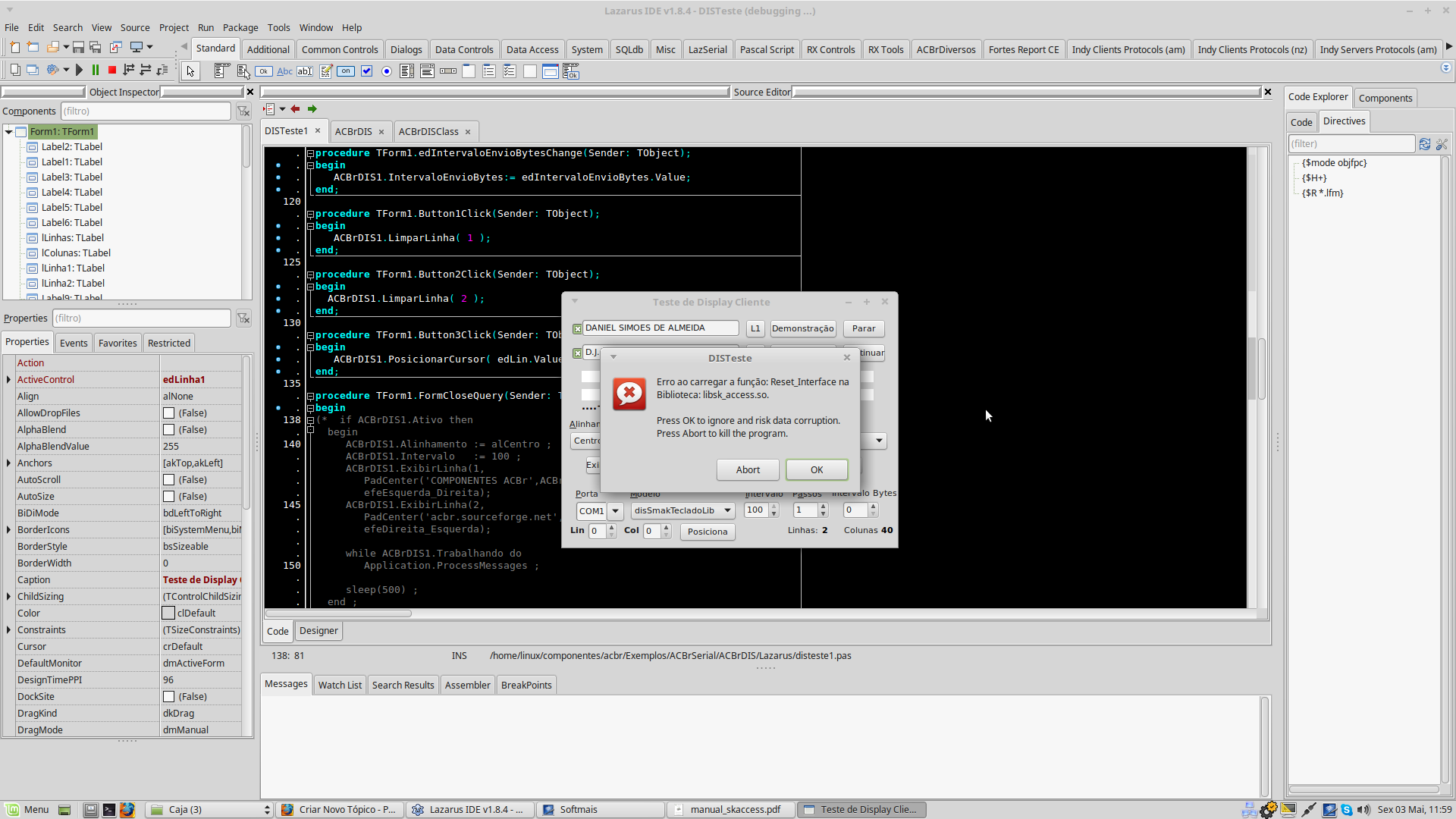Pick the TLabel 'Abc' component icon
Screen dimensions: 1456x819
click(284, 71)
